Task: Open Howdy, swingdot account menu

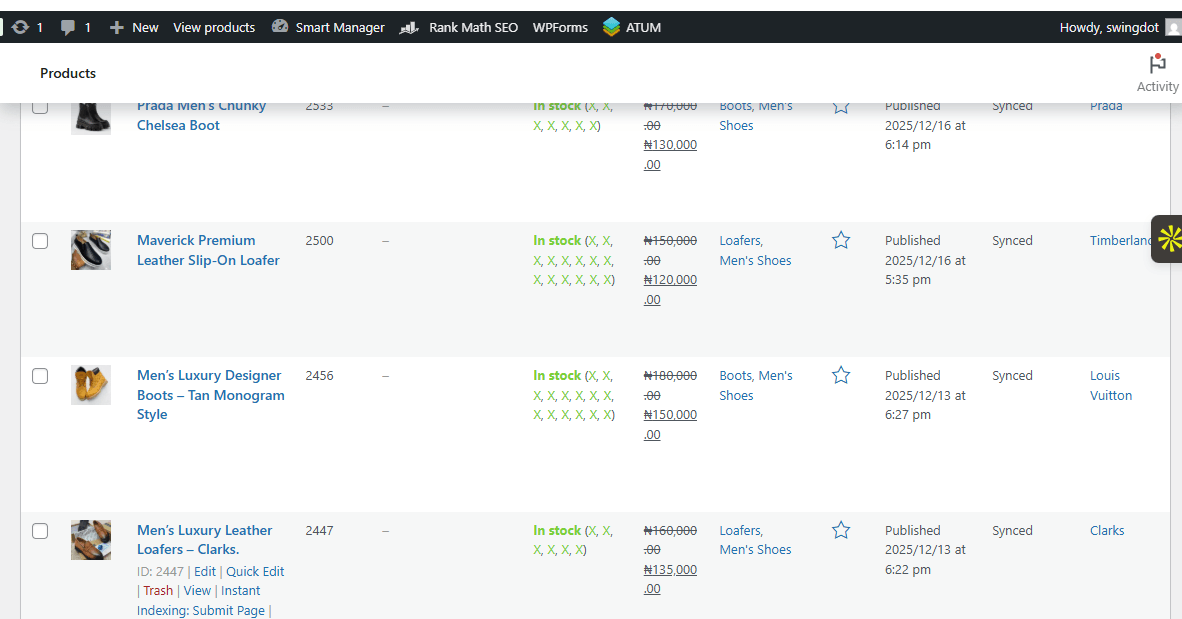Action: 1109,28
